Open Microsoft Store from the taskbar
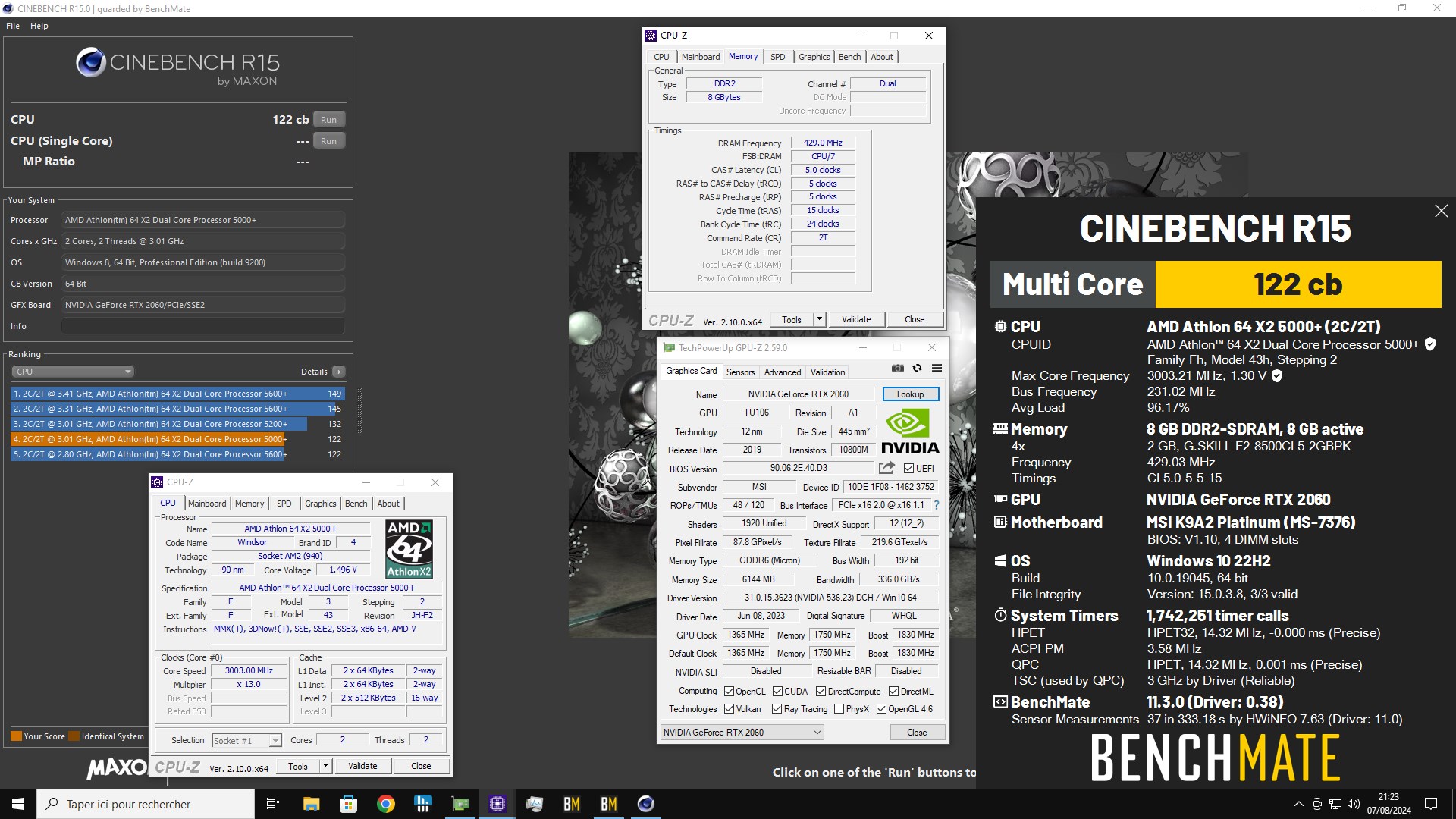1456x819 pixels. point(348,804)
